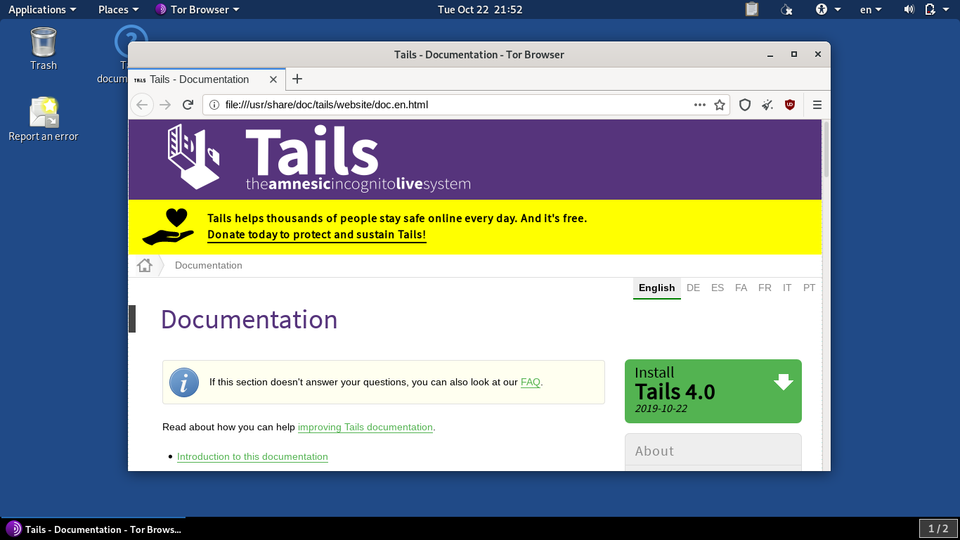
Task: Click the Tails logo in the banner
Action: [318, 157]
